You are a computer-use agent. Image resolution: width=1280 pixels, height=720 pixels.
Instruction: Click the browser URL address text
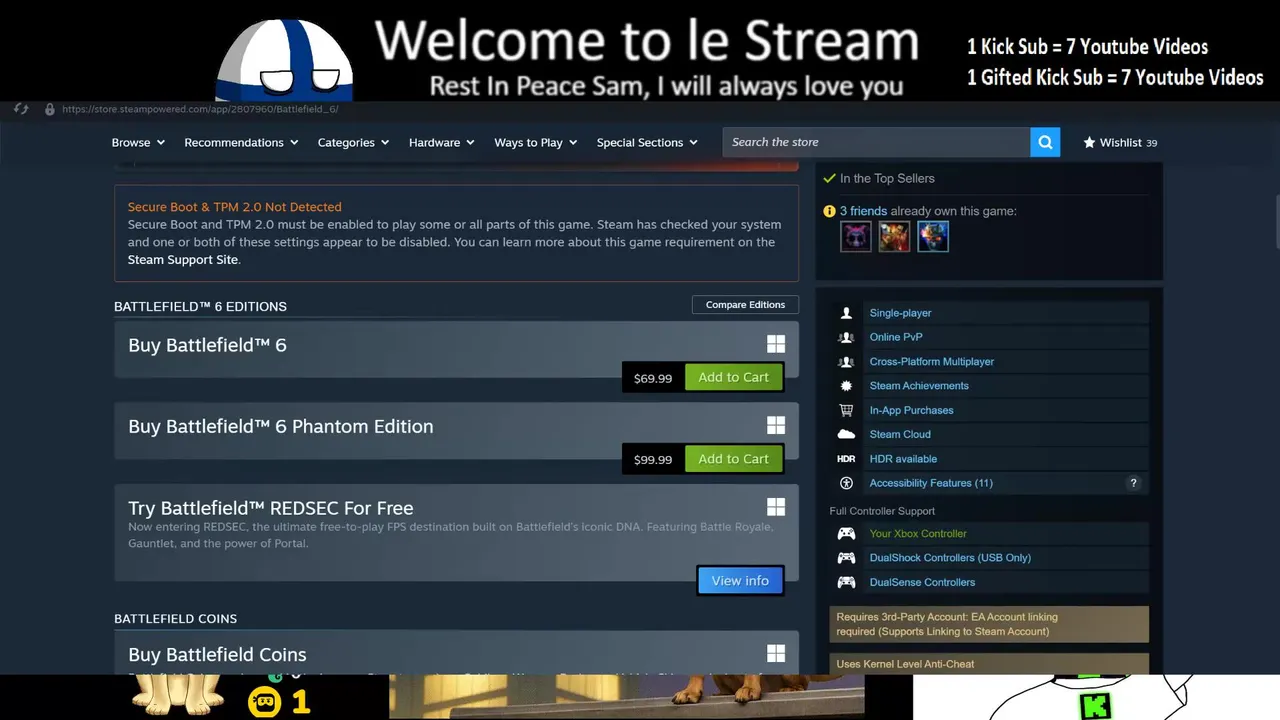point(200,109)
